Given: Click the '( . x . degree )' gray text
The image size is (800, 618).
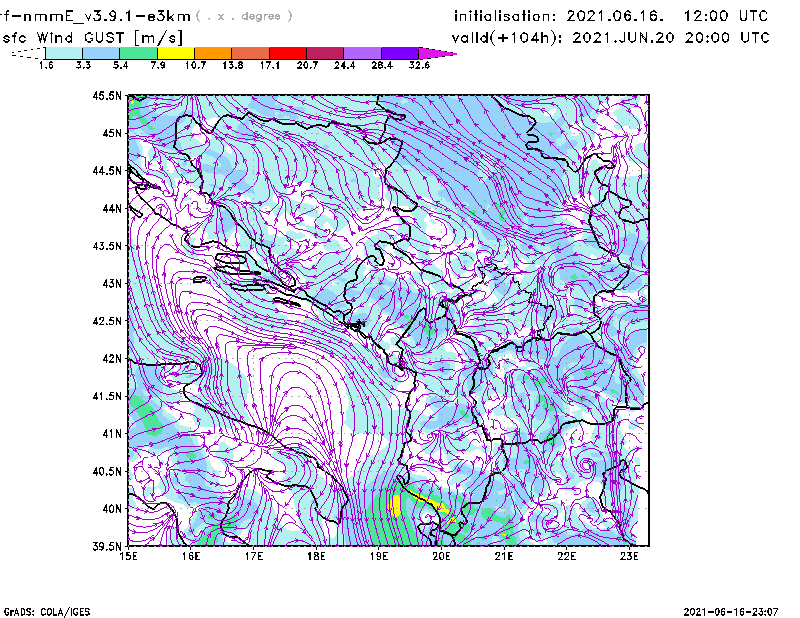Looking at the screenshot, I should [244, 16].
